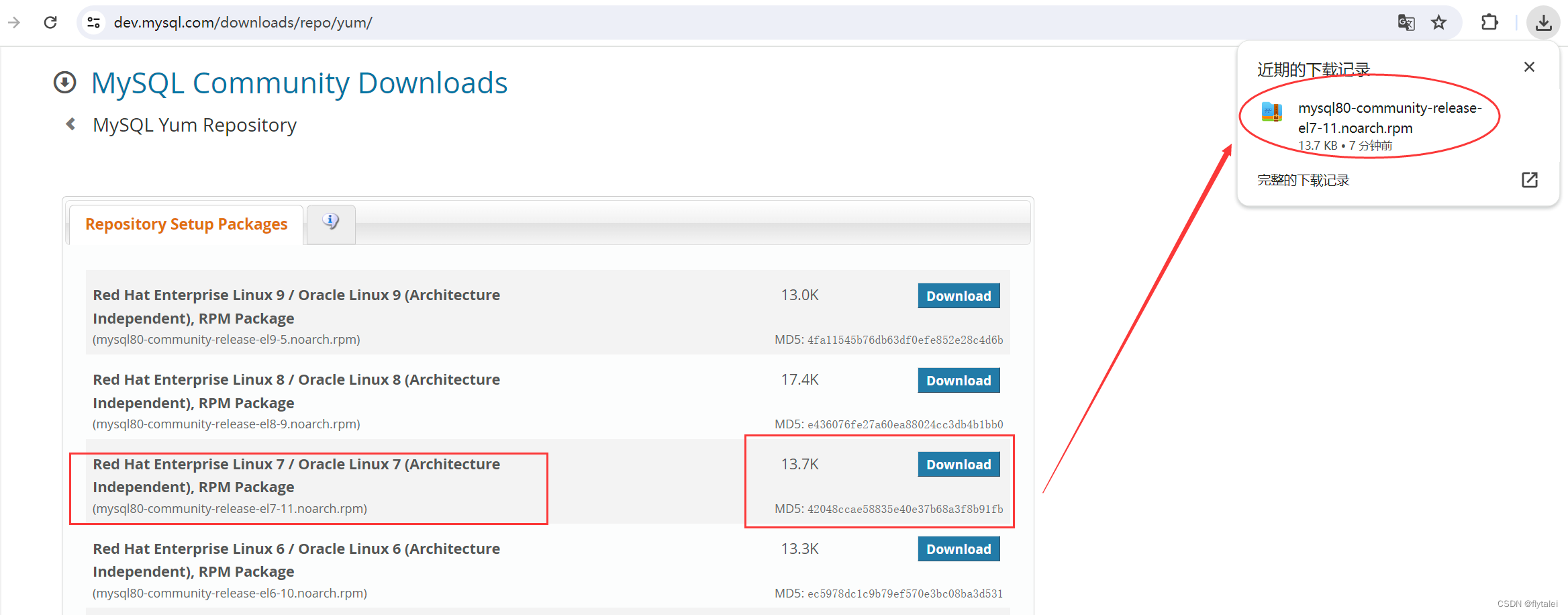
Task: Download the Enterprise Linux 8 package
Action: [959, 381]
